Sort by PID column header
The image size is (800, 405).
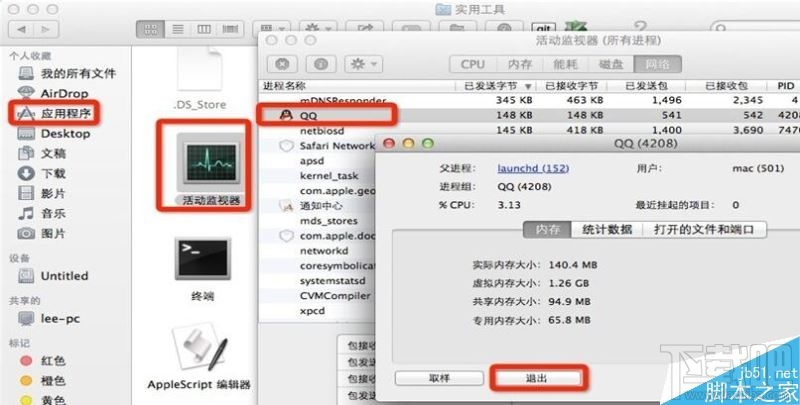coord(785,86)
